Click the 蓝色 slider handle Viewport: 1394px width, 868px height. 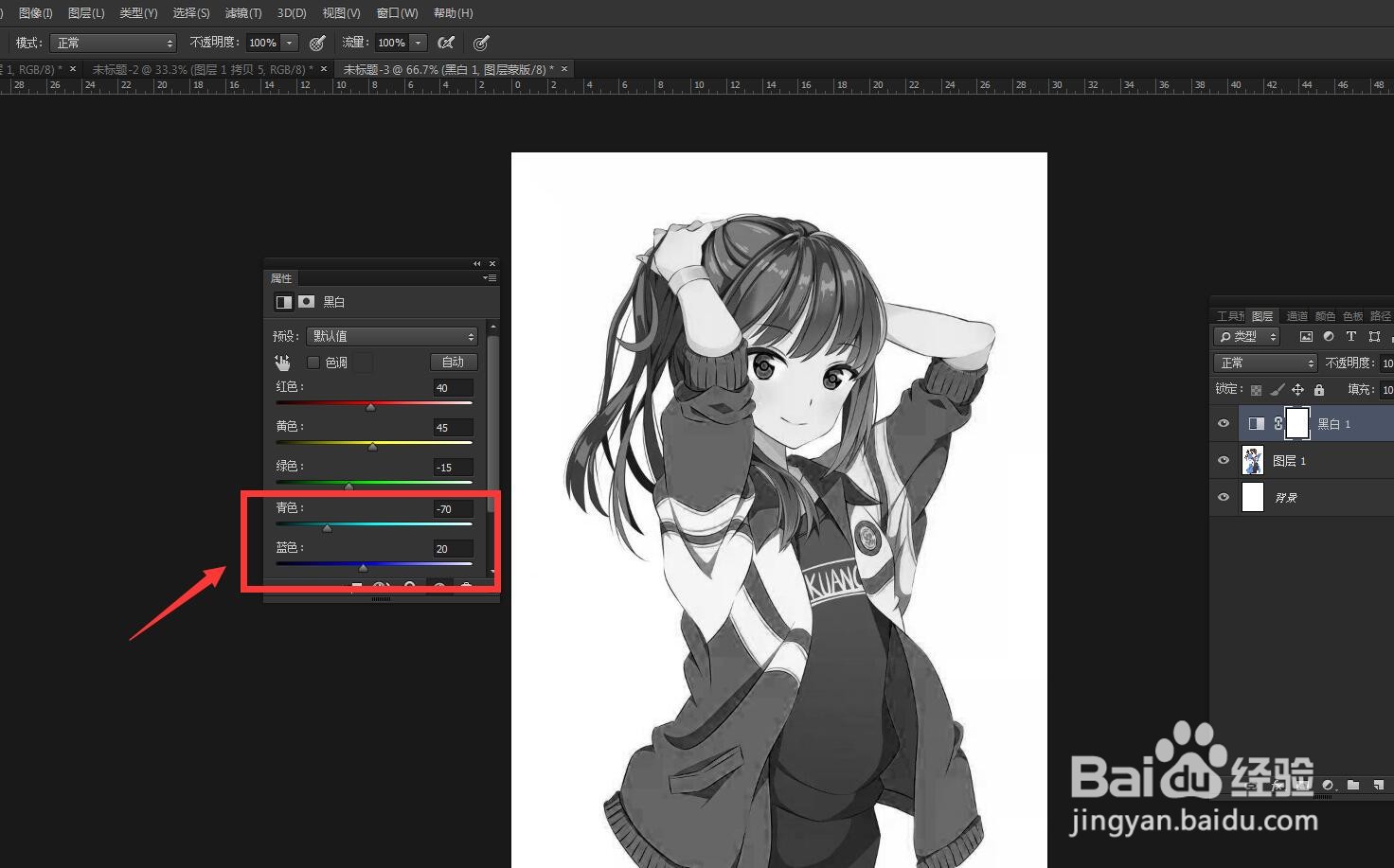pos(363,568)
